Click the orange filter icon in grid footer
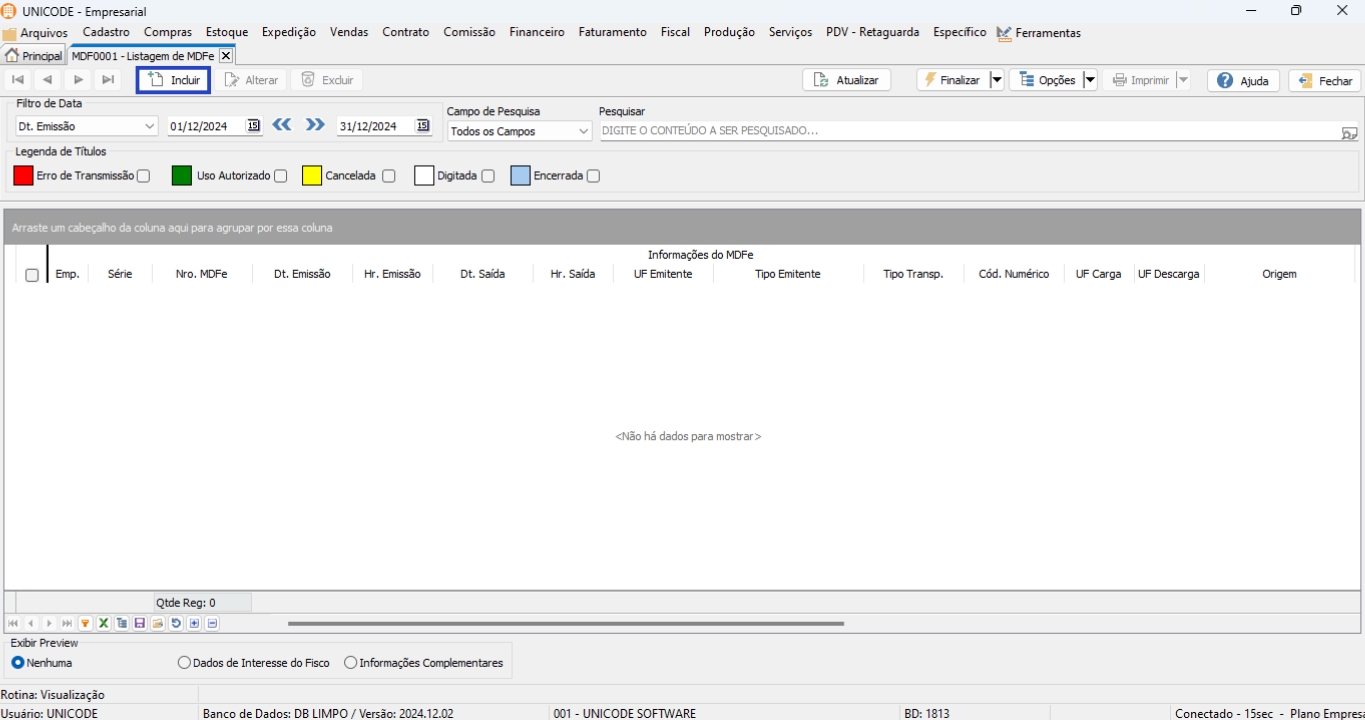 point(85,623)
